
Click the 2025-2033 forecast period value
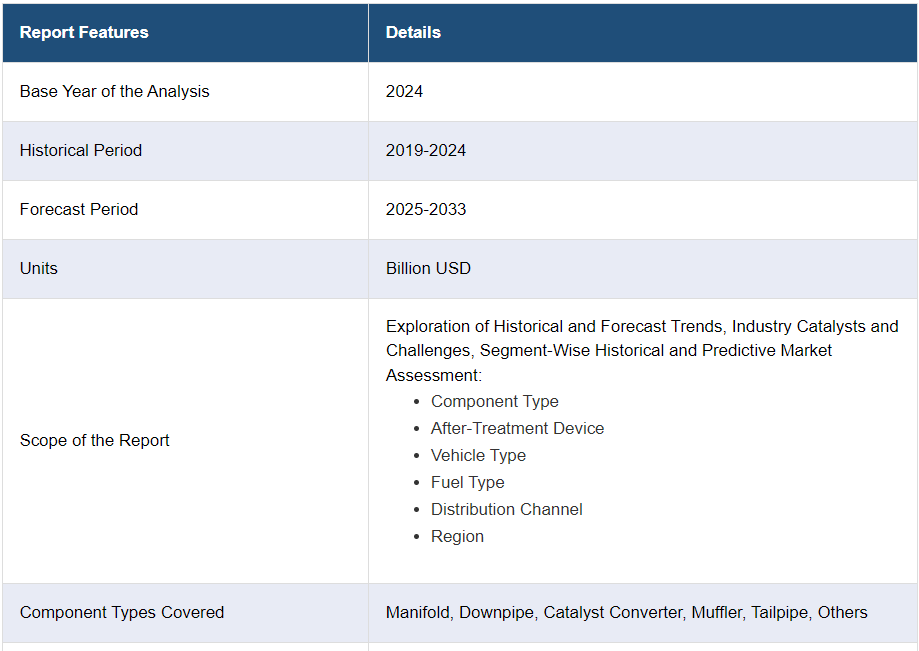[x=426, y=209]
